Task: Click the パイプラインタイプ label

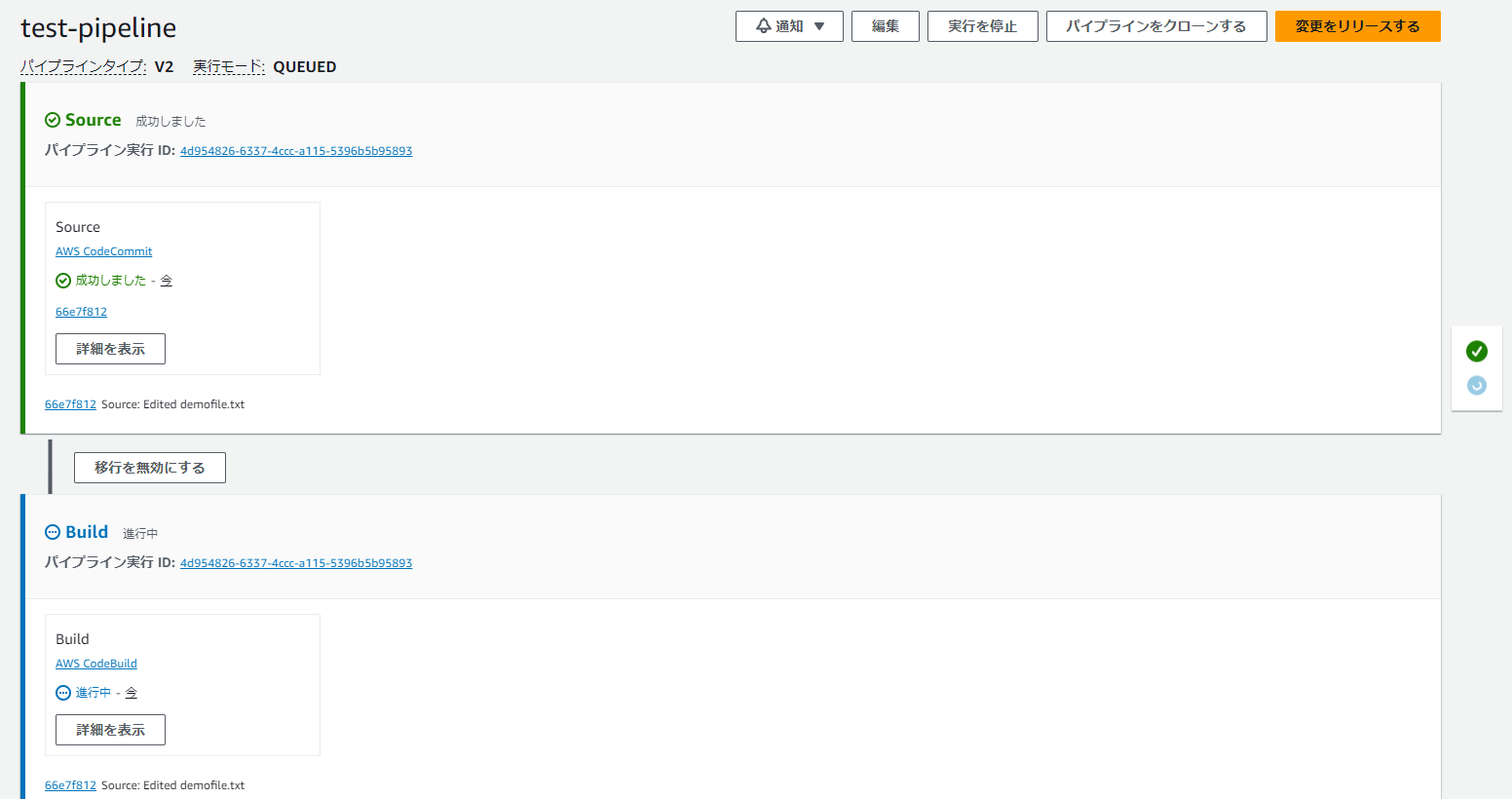Action: pyautogui.click(x=84, y=66)
